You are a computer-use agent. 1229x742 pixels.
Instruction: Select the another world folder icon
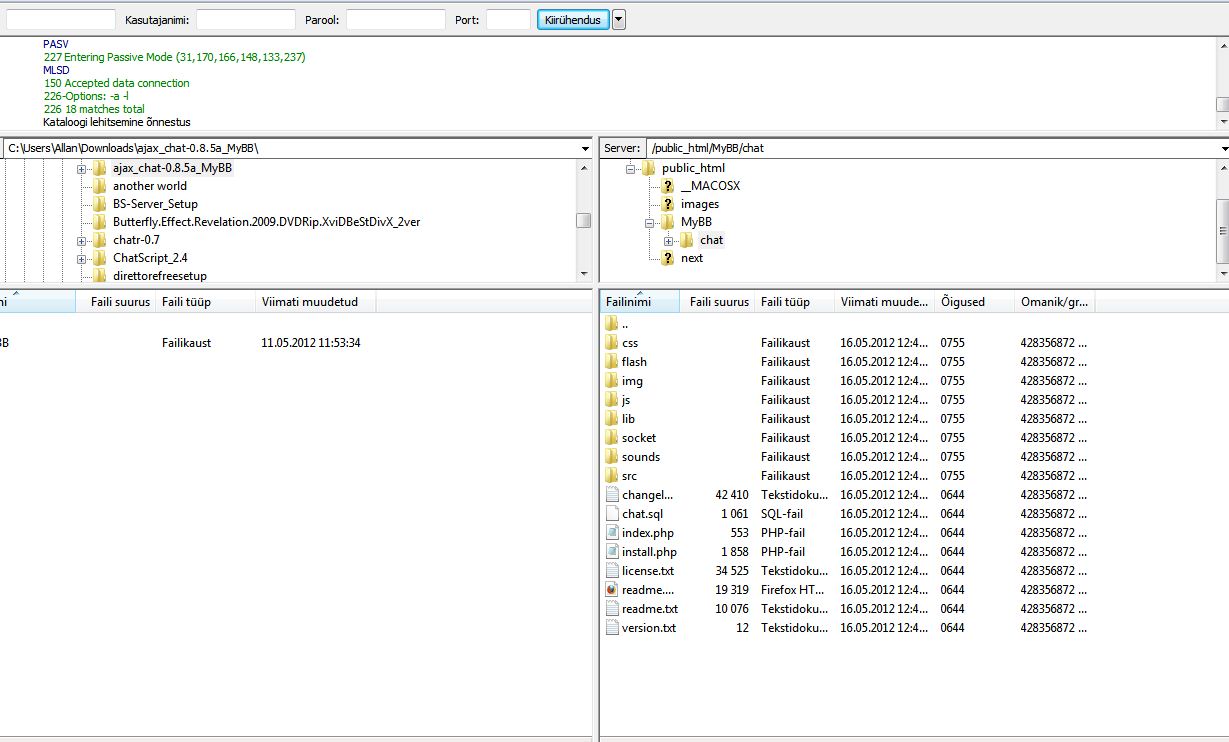[x=99, y=186]
